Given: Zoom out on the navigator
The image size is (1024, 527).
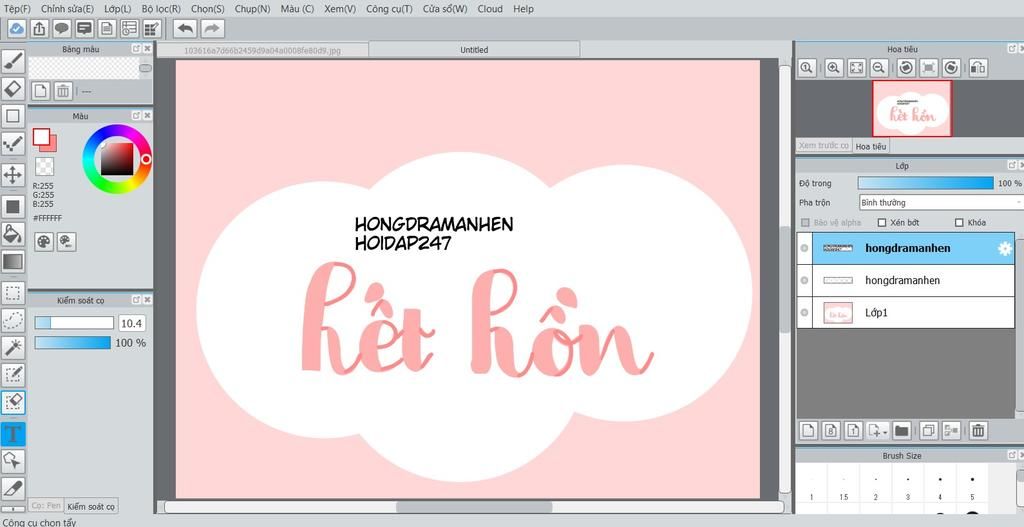Looking at the screenshot, I should coord(879,67).
